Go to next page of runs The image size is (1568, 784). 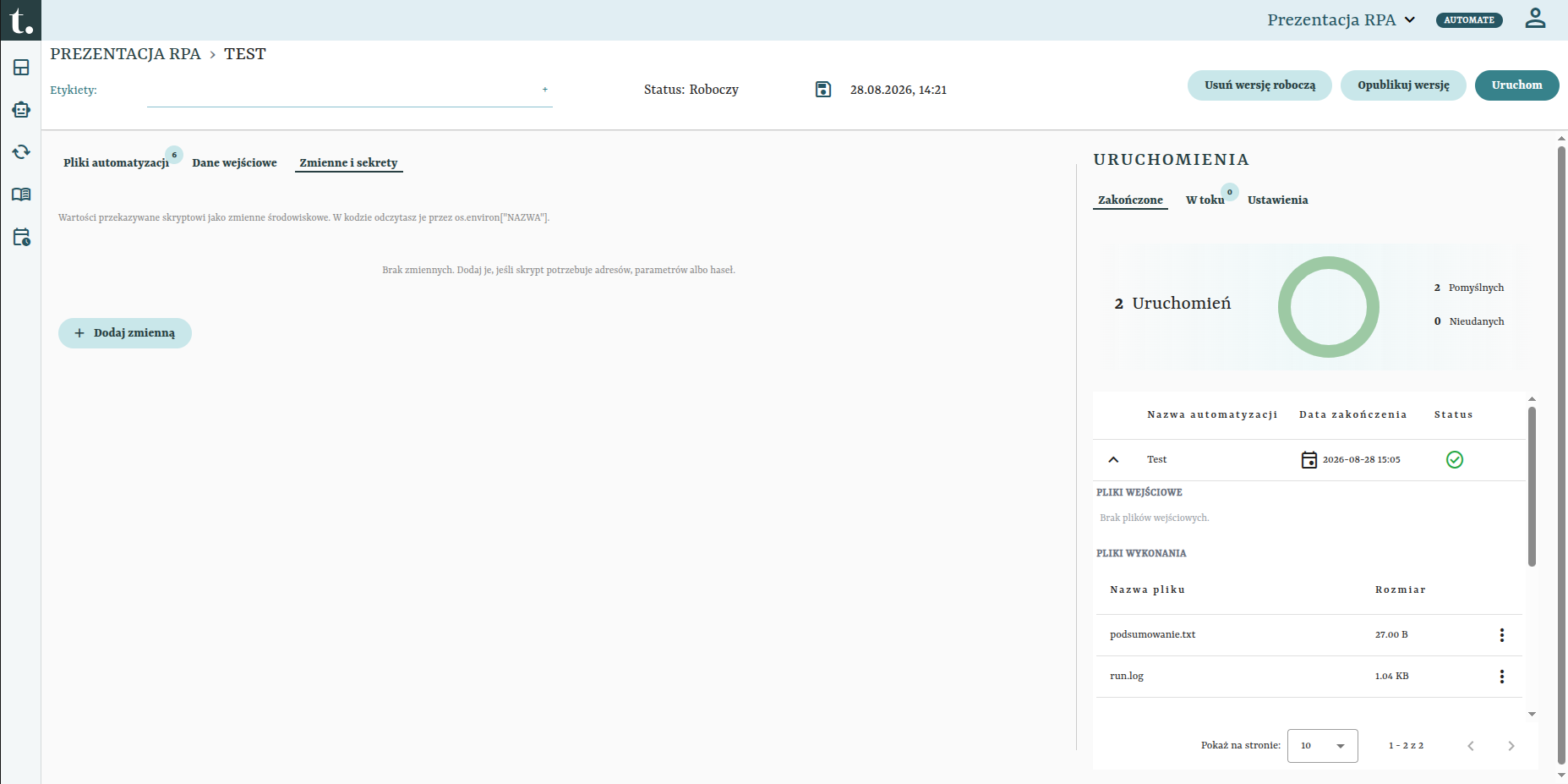click(x=1511, y=746)
